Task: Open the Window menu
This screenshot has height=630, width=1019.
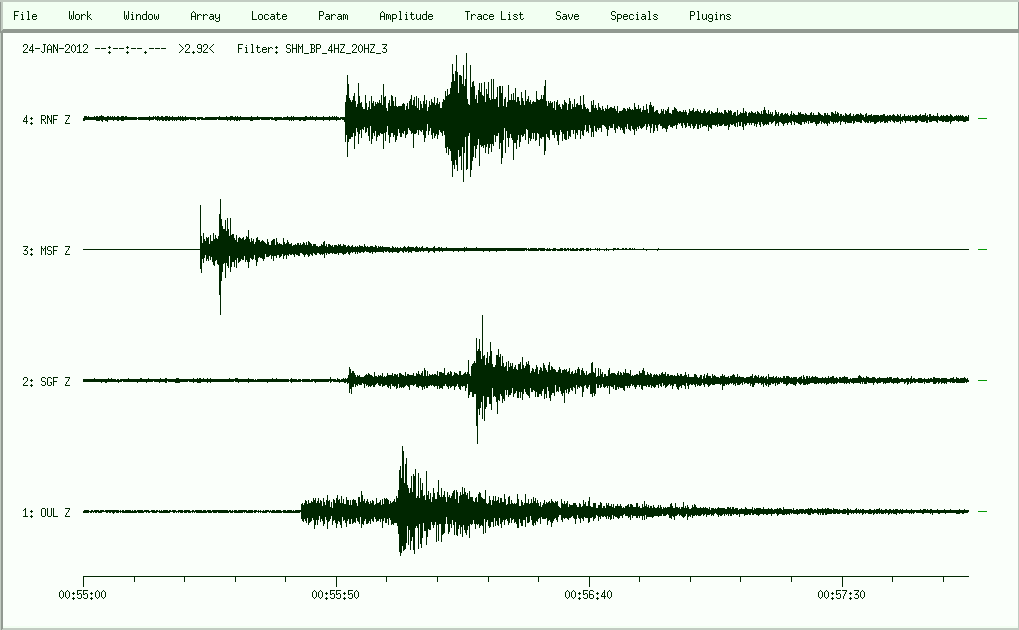Action: tap(141, 16)
